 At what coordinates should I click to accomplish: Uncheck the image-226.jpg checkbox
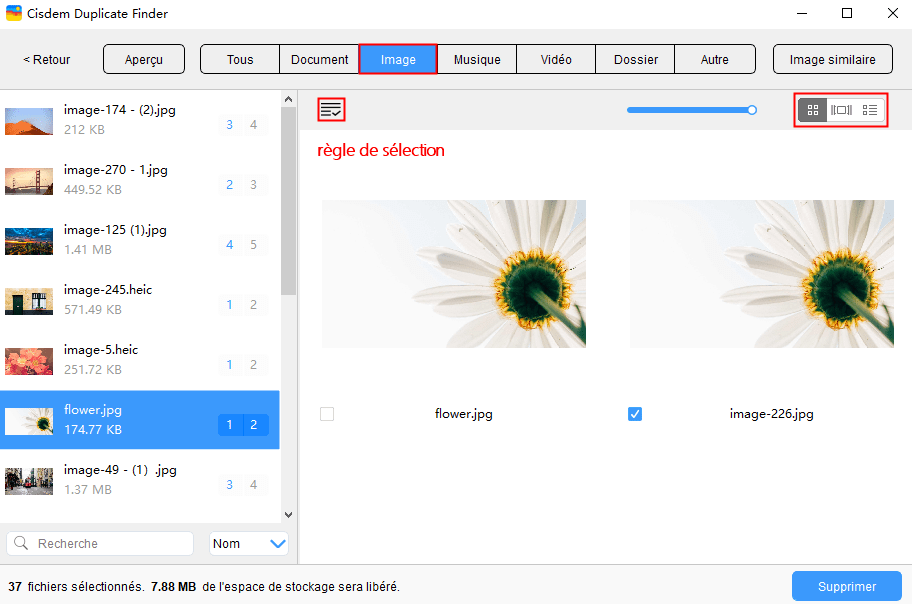coord(635,413)
